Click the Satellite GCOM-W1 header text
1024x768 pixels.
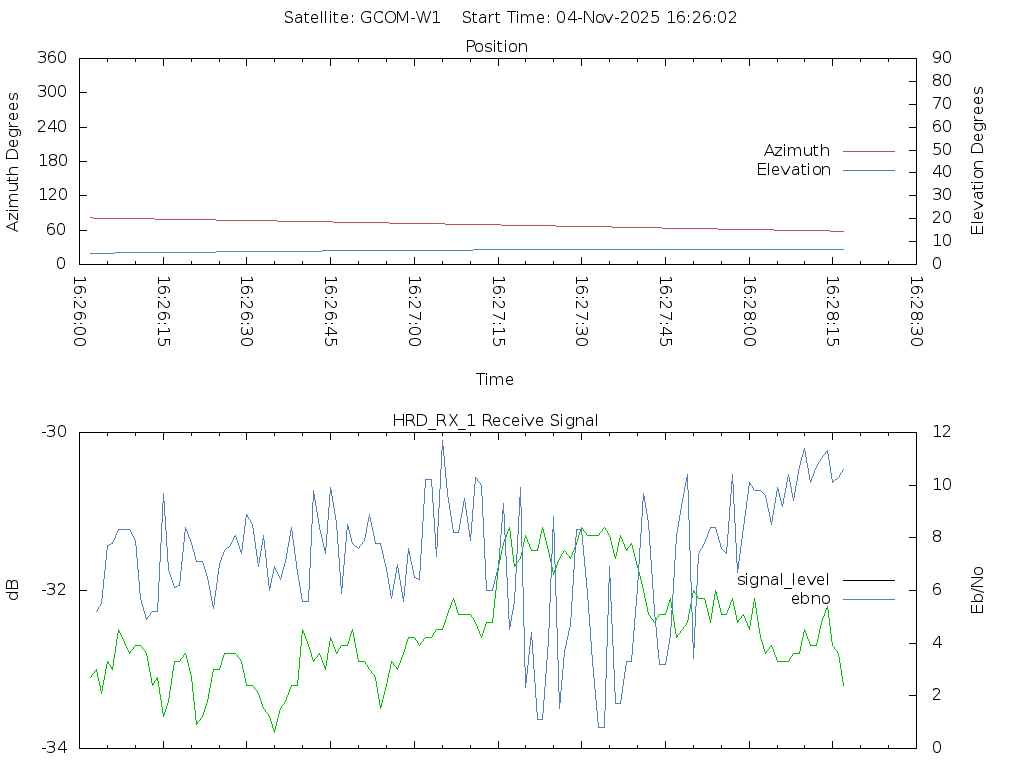coord(362,17)
